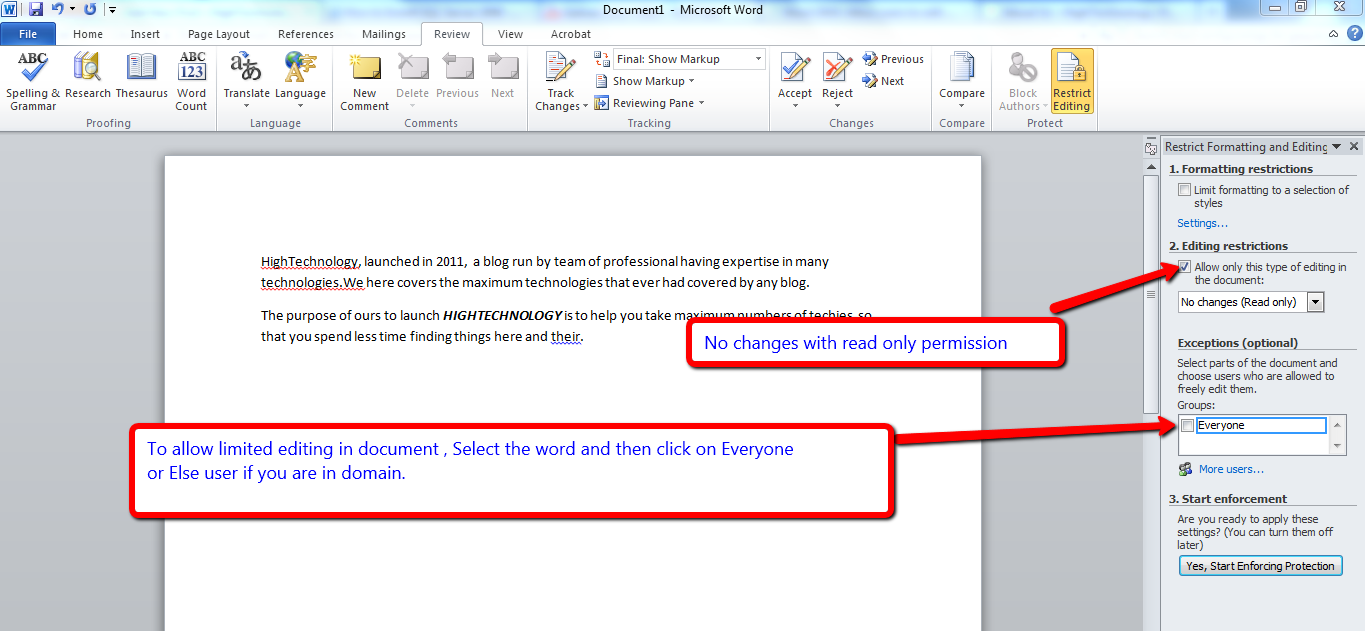Click the bold word HIGHTECHNOLOGY in document
Viewport: 1365px width, 631px height.
pyautogui.click(x=502, y=315)
